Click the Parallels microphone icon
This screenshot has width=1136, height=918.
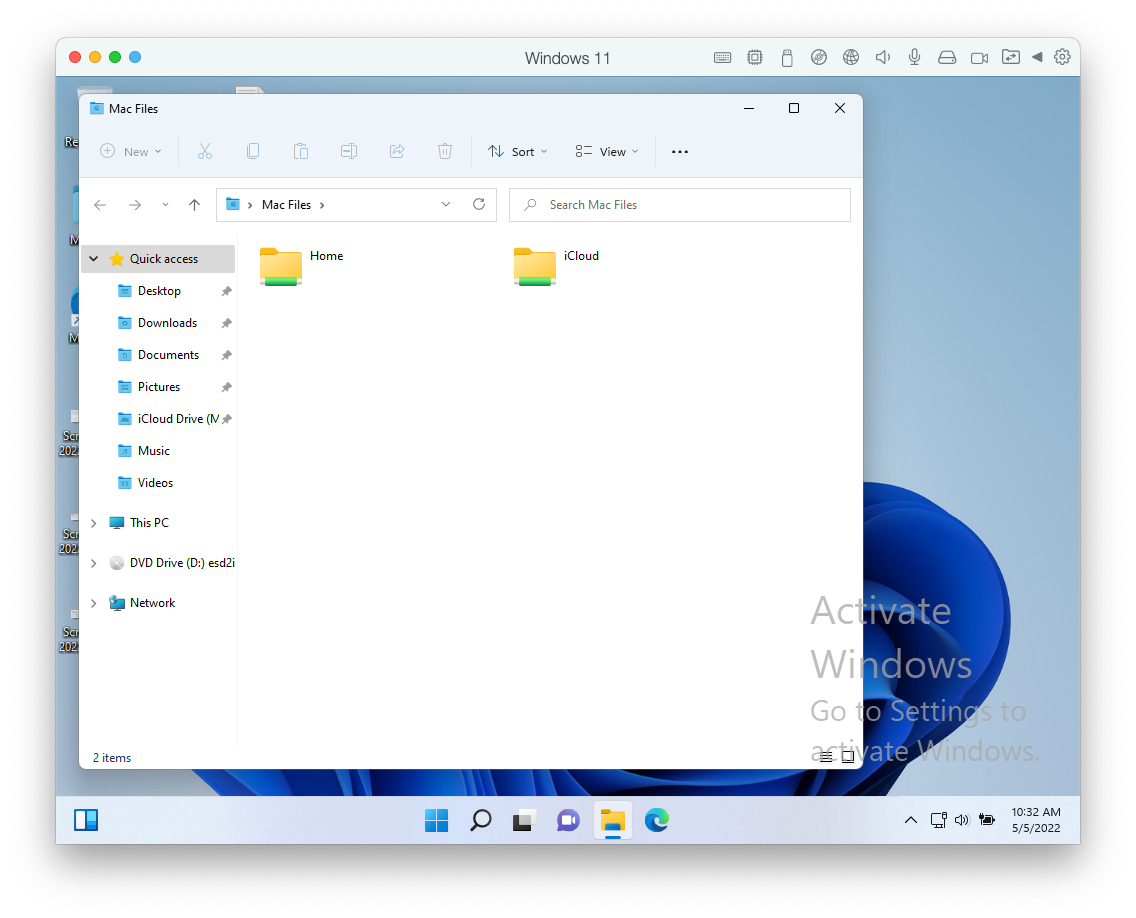pyautogui.click(x=914, y=57)
